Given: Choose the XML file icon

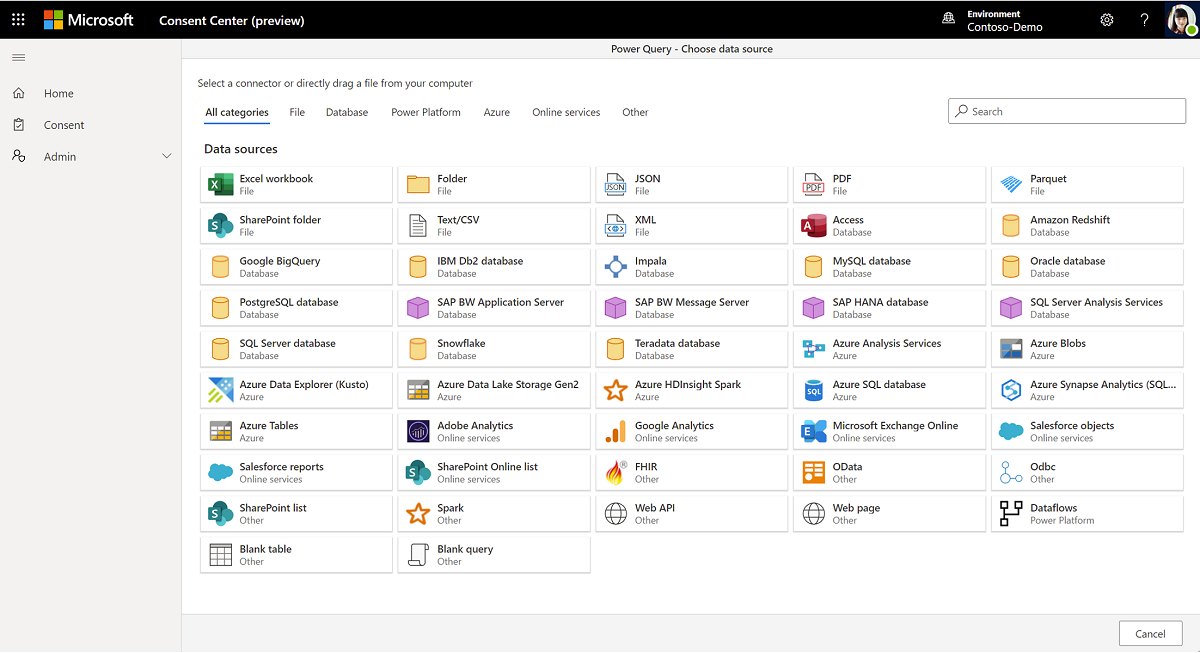Looking at the screenshot, I should (x=616, y=226).
